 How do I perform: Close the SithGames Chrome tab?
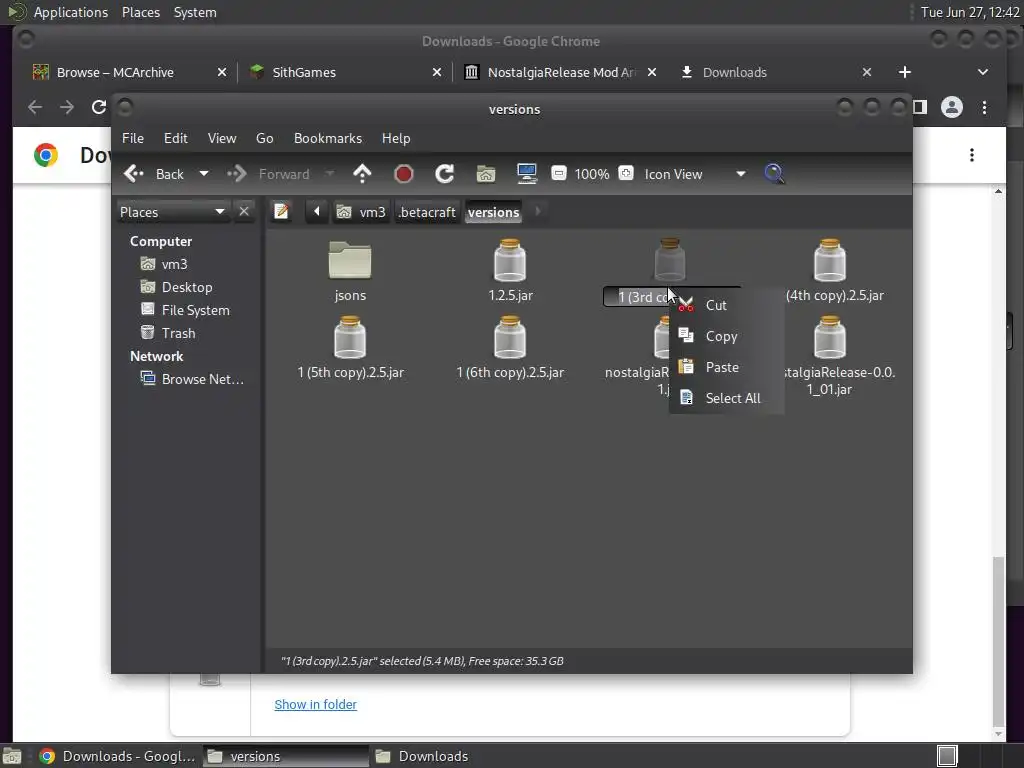click(437, 72)
